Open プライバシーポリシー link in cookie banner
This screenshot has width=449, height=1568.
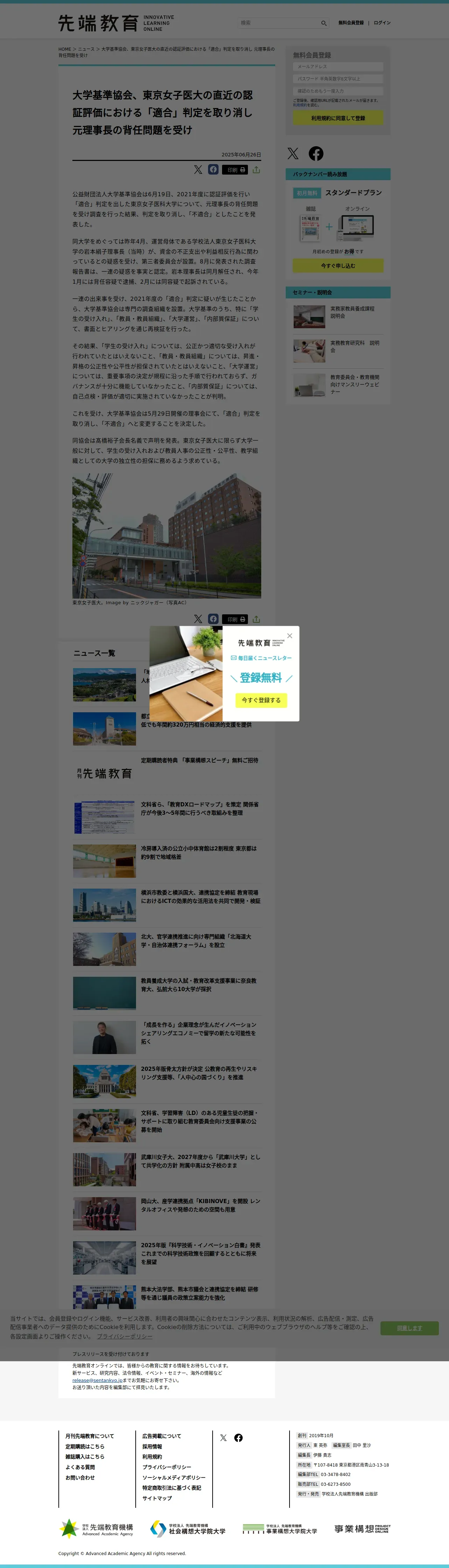125,1336
